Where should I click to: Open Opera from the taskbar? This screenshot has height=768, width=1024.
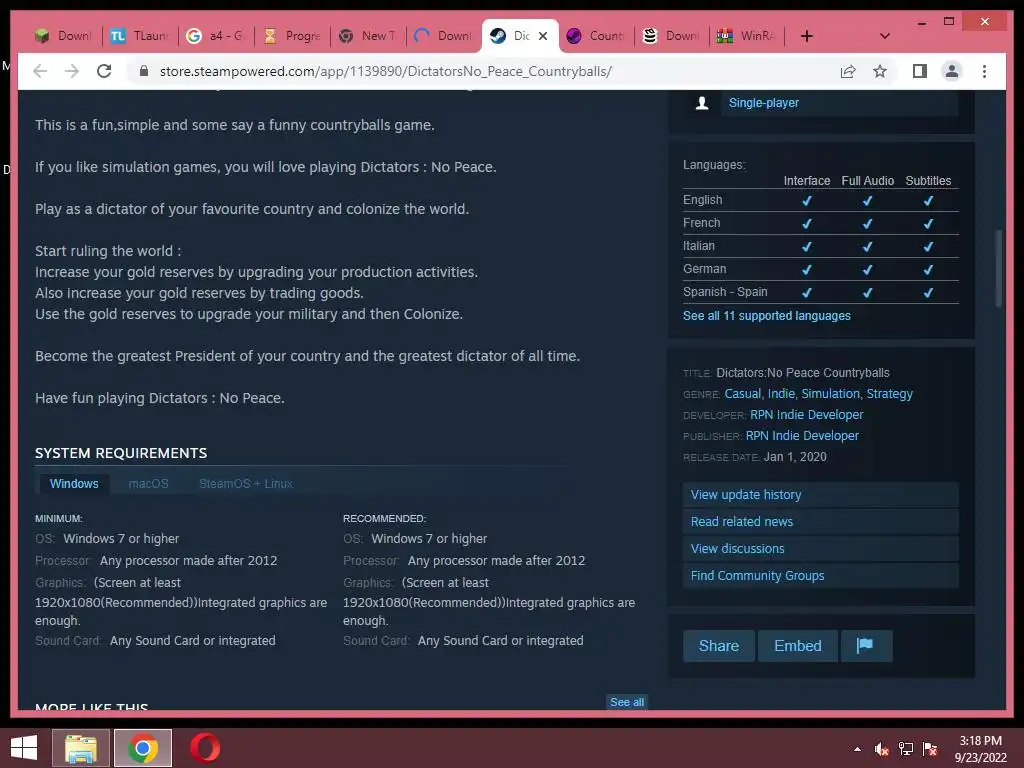click(x=204, y=748)
